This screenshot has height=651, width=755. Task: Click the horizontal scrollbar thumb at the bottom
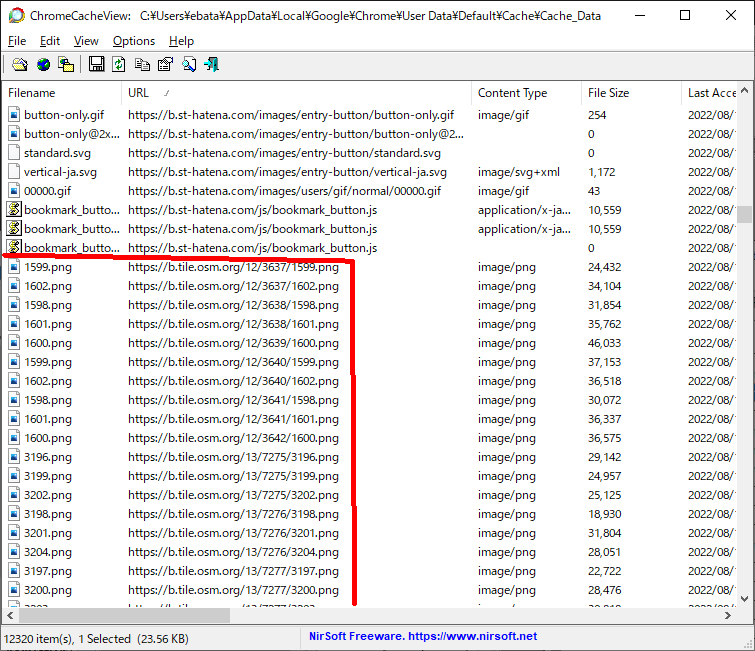(x=120, y=616)
